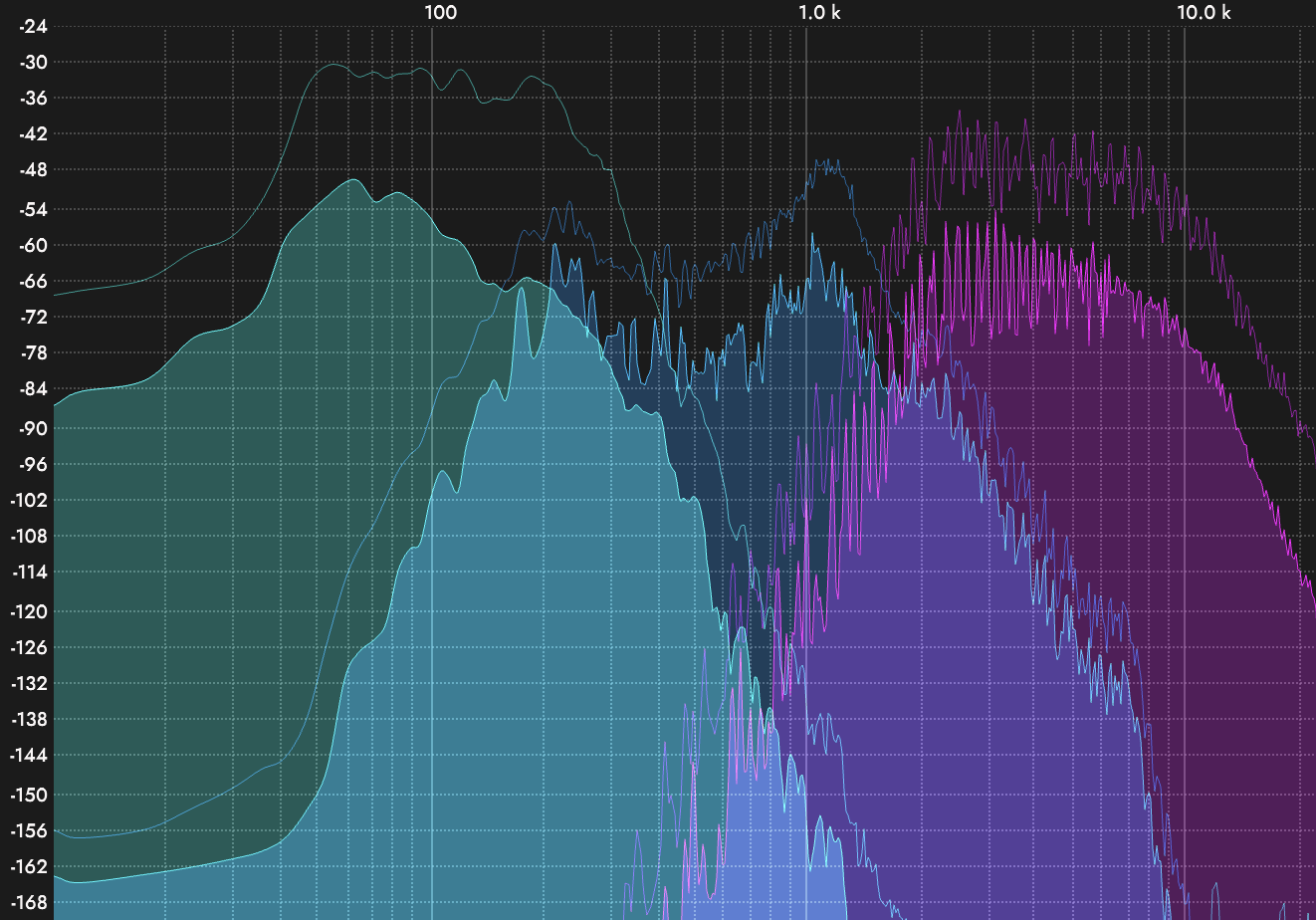Choose the -72 dB scale label
This screenshot has width=1316, height=920.
click(x=33, y=317)
